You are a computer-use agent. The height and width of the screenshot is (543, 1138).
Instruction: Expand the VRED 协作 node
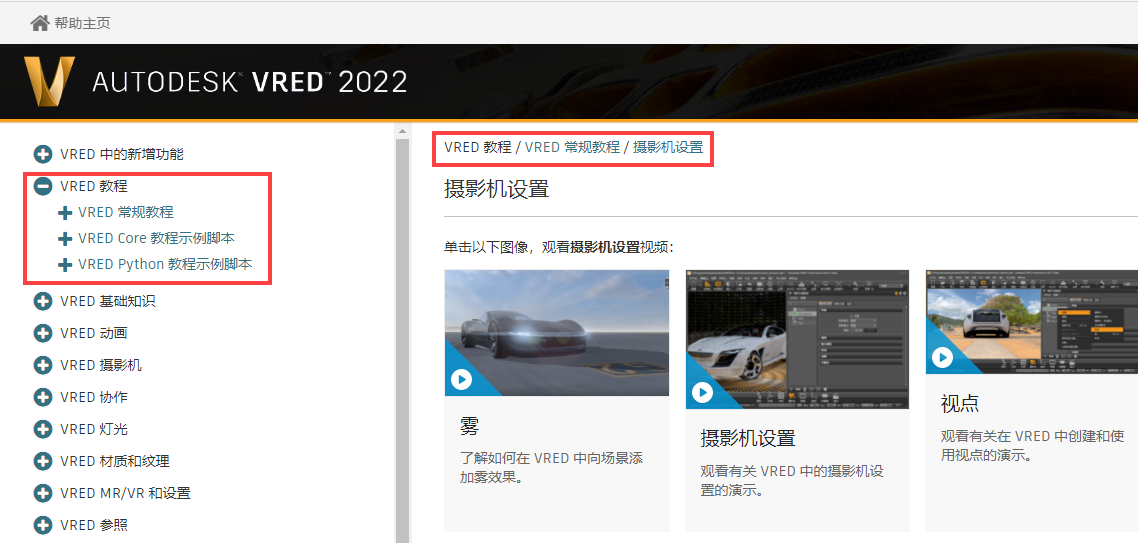43,397
